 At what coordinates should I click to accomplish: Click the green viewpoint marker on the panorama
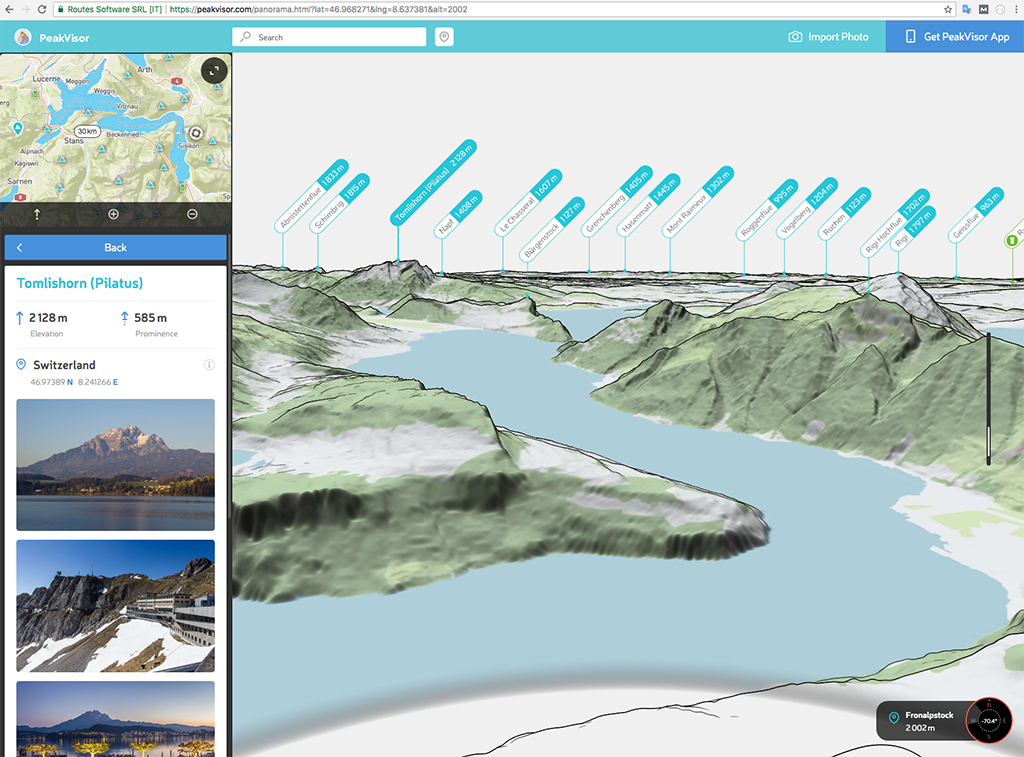[x=1012, y=240]
